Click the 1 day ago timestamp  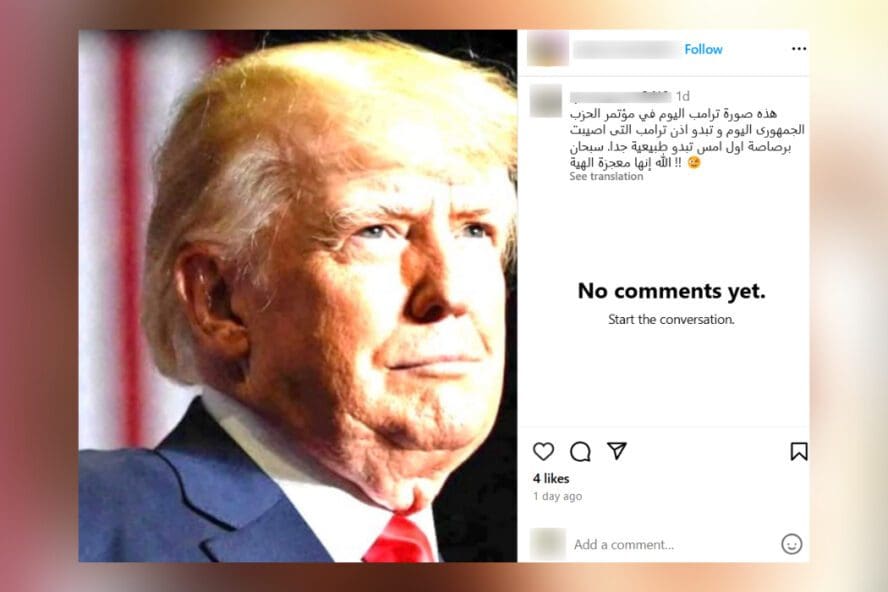[557, 496]
